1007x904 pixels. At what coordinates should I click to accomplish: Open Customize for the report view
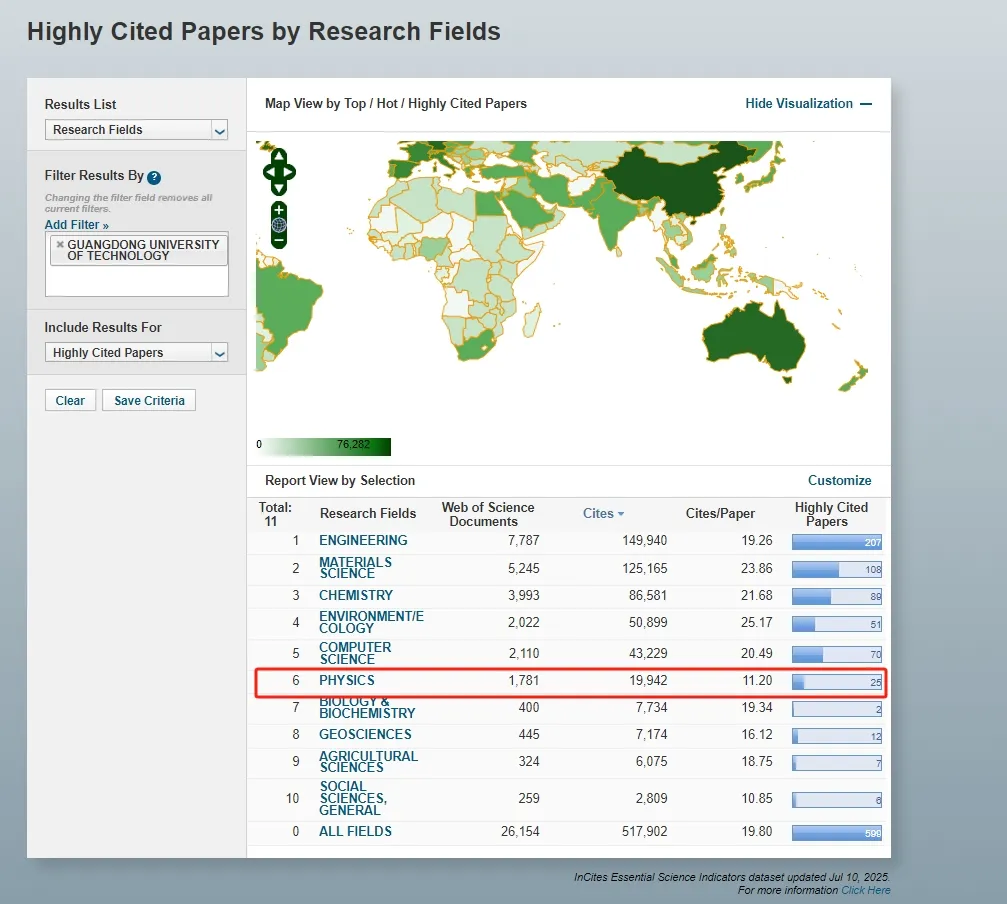(x=839, y=480)
